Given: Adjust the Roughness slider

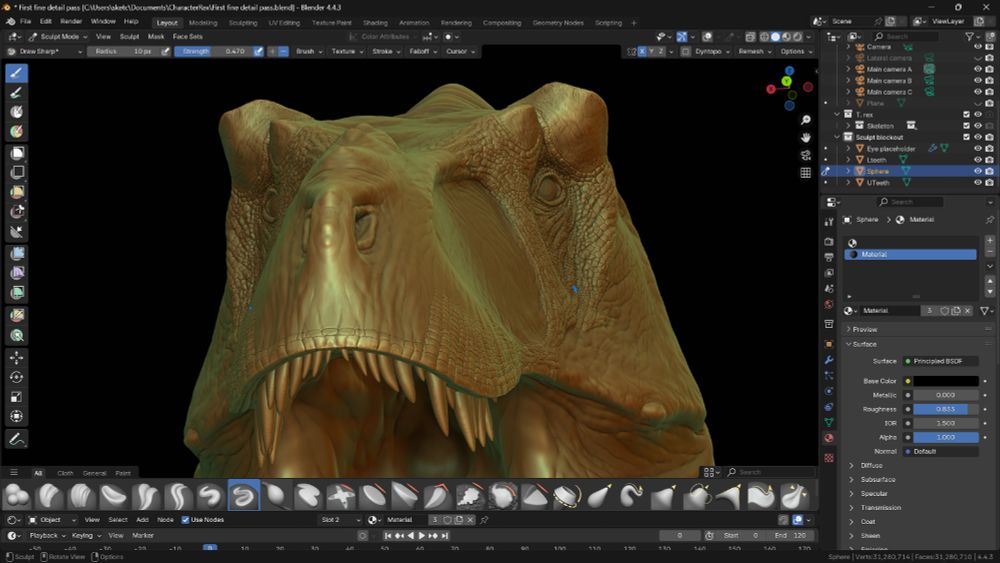Looking at the screenshot, I should tap(946, 409).
